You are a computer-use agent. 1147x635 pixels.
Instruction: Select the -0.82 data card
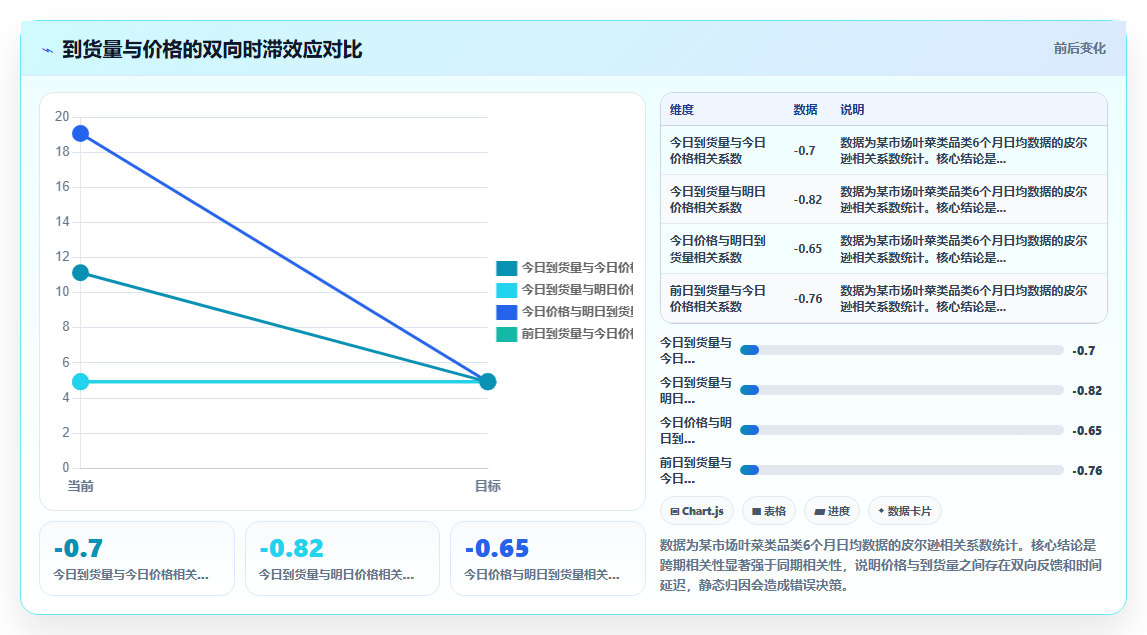click(x=342, y=558)
